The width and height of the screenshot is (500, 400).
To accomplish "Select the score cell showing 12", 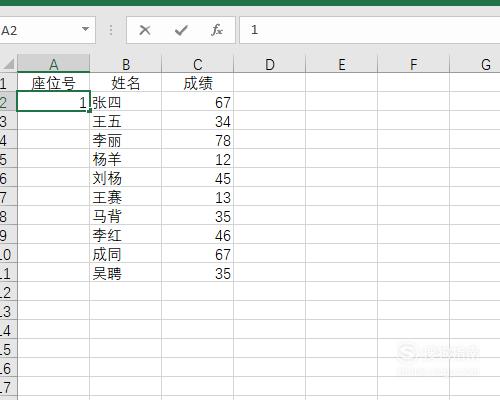I will (198, 158).
